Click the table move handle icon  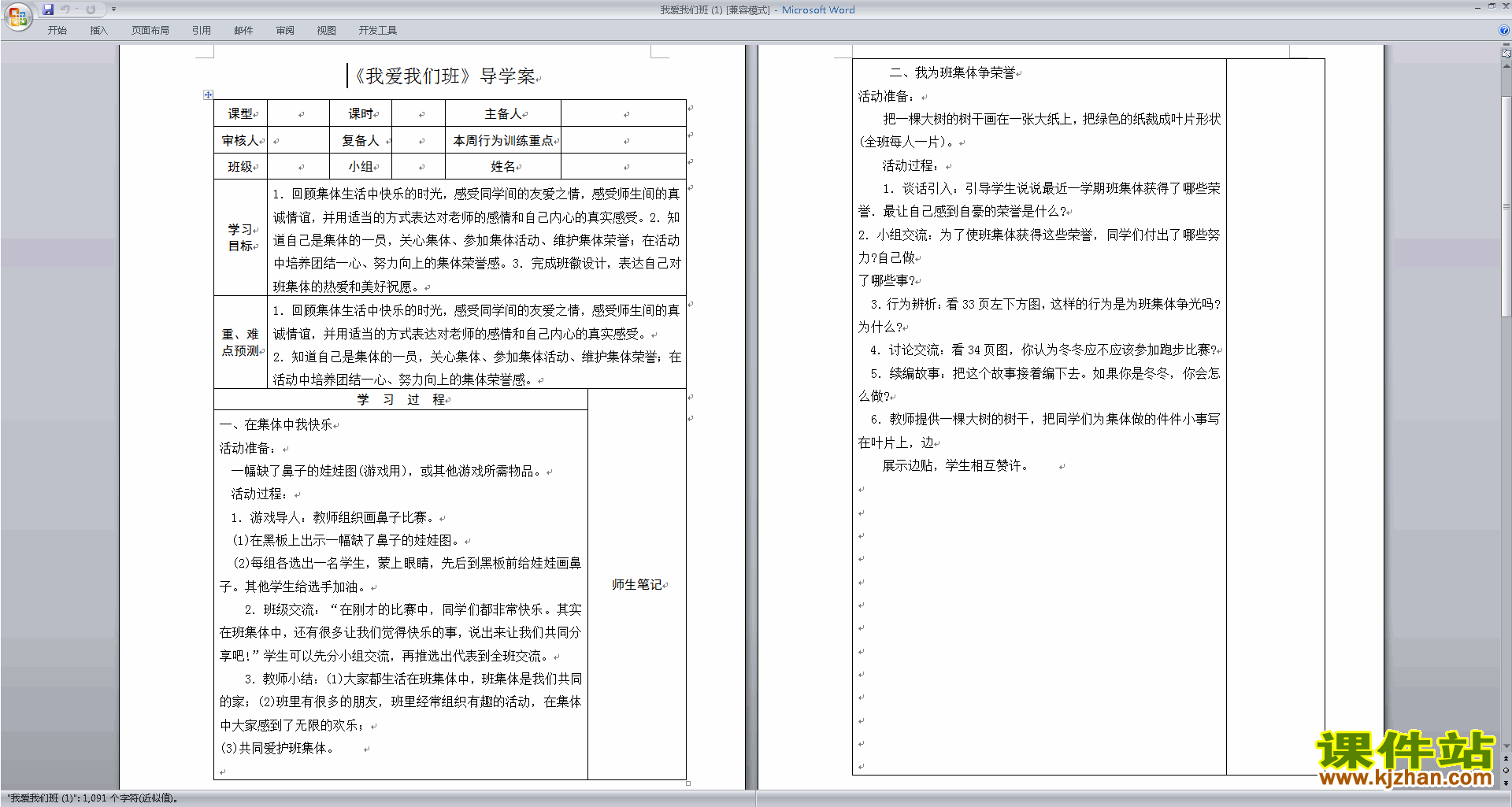(x=208, y=94)
